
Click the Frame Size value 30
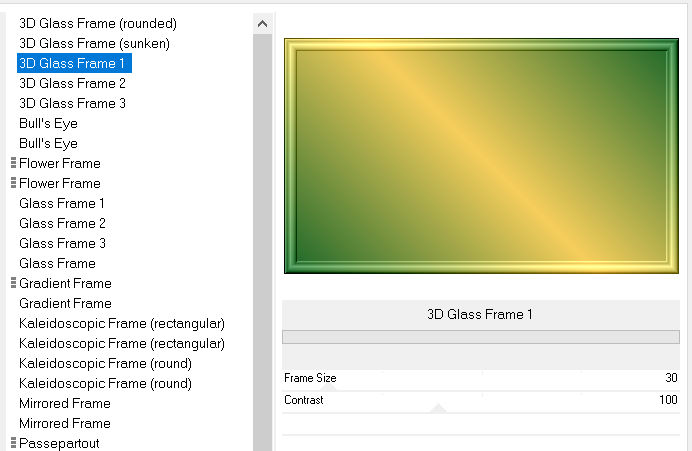click(670, 378)
